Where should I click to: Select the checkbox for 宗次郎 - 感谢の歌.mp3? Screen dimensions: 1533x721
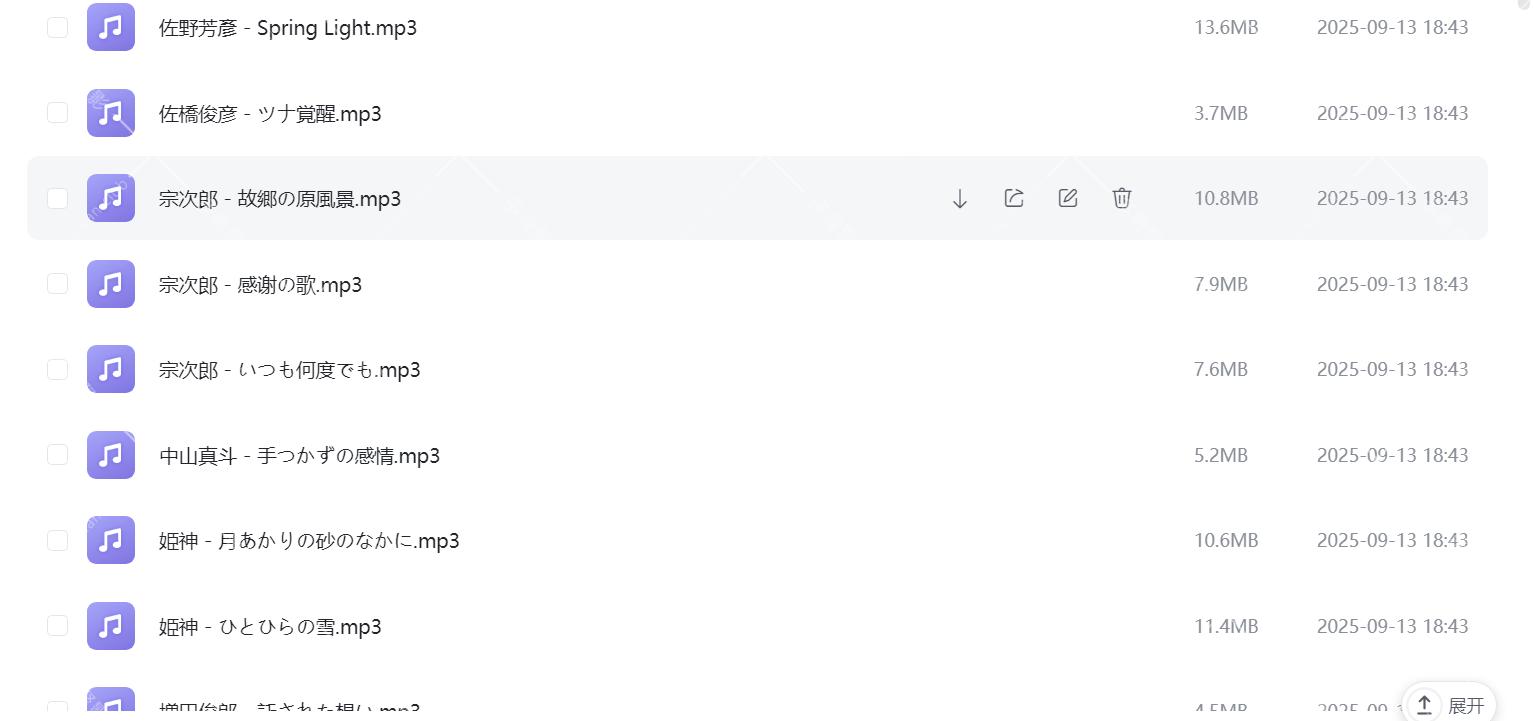pos(57,284)
